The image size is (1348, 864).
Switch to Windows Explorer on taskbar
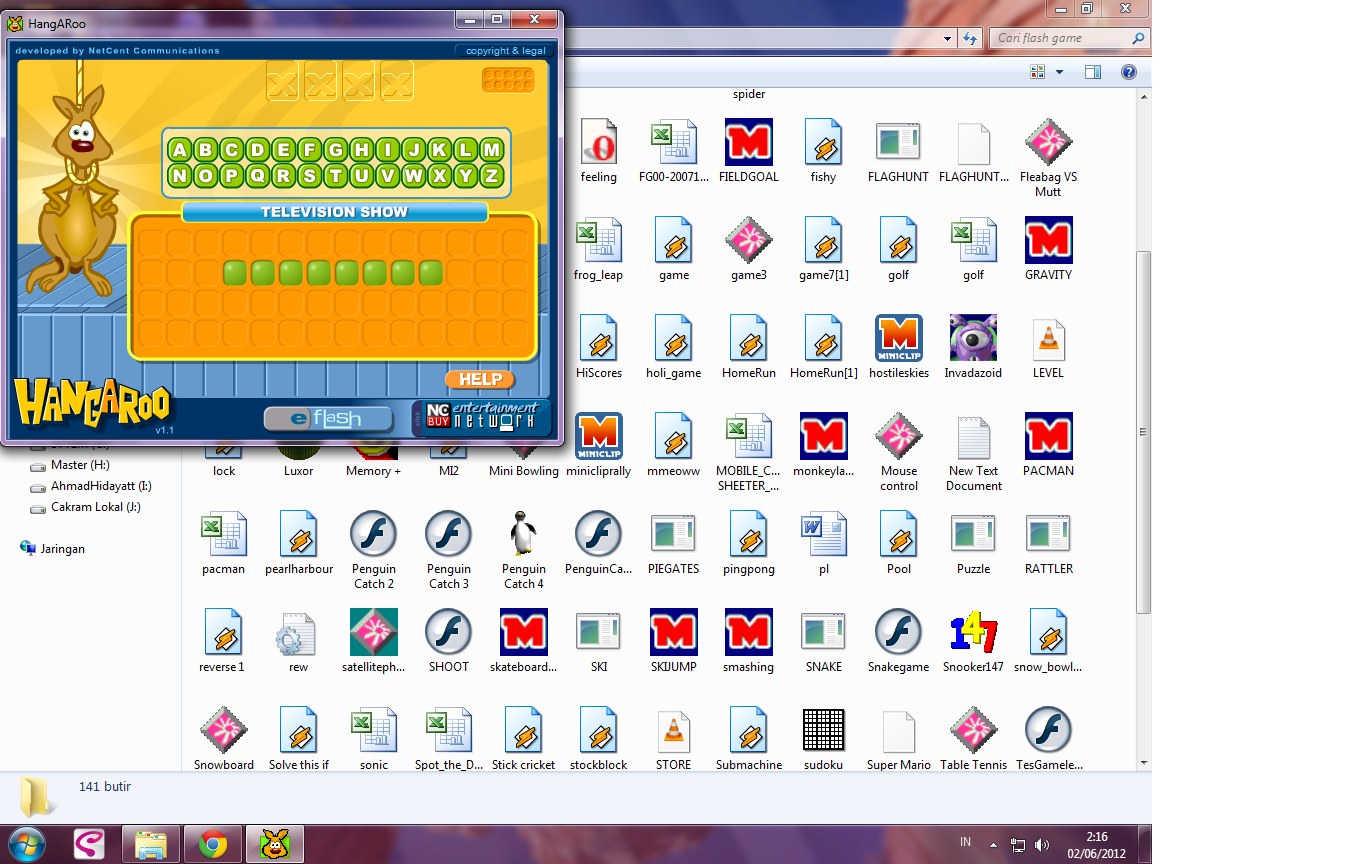pyautogui.click(x=151, y=845)
